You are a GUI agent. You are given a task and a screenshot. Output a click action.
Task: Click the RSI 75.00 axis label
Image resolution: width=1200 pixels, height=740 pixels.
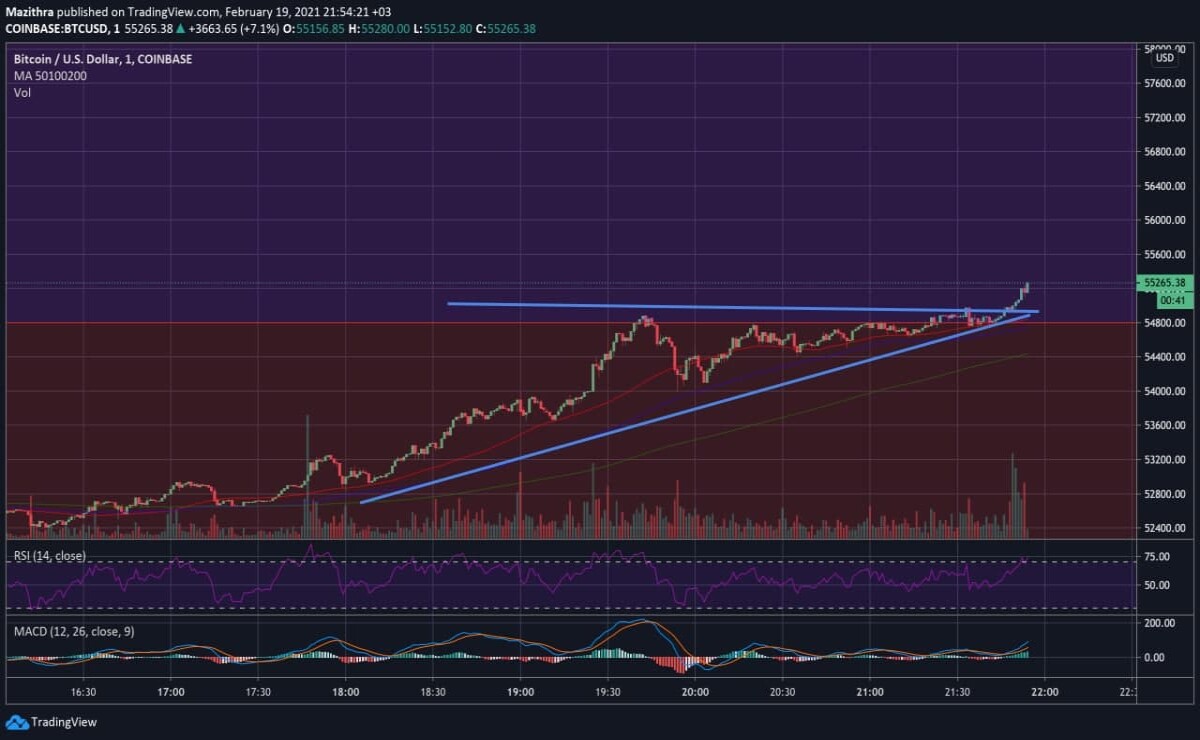coord(1158,557)
